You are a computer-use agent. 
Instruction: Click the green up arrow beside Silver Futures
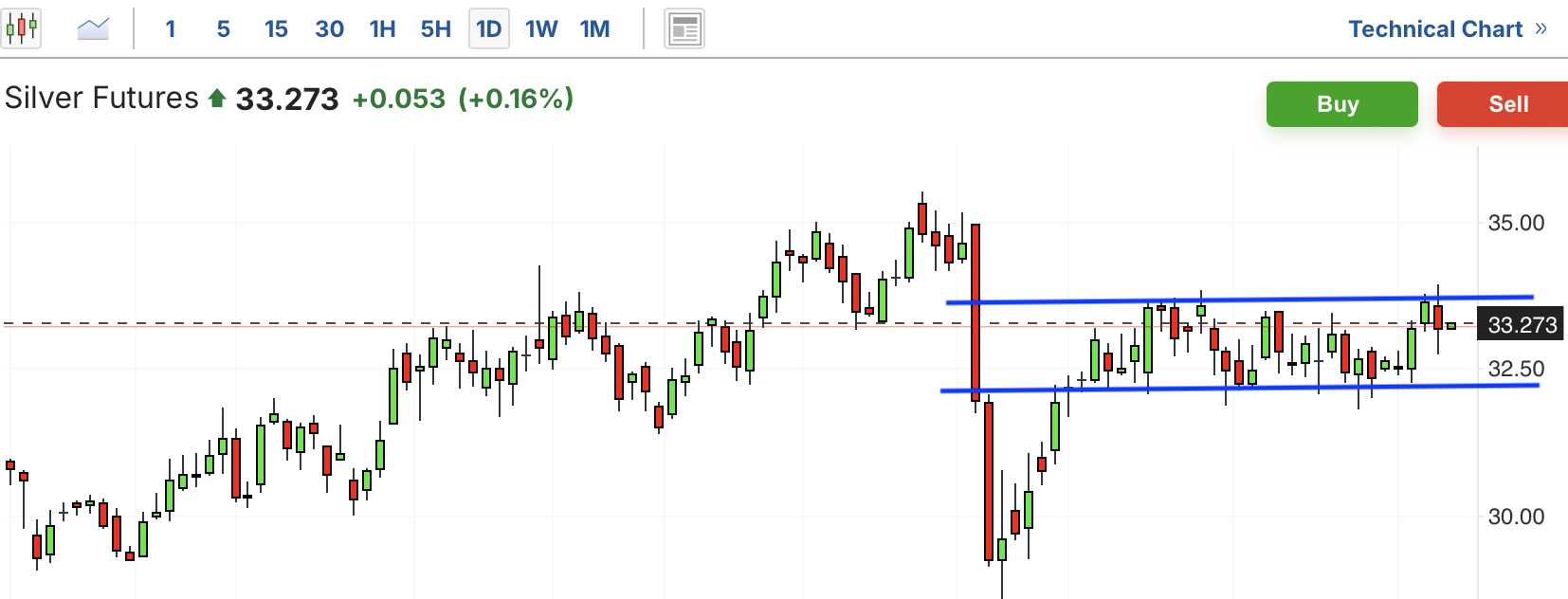tap(217, 98)
